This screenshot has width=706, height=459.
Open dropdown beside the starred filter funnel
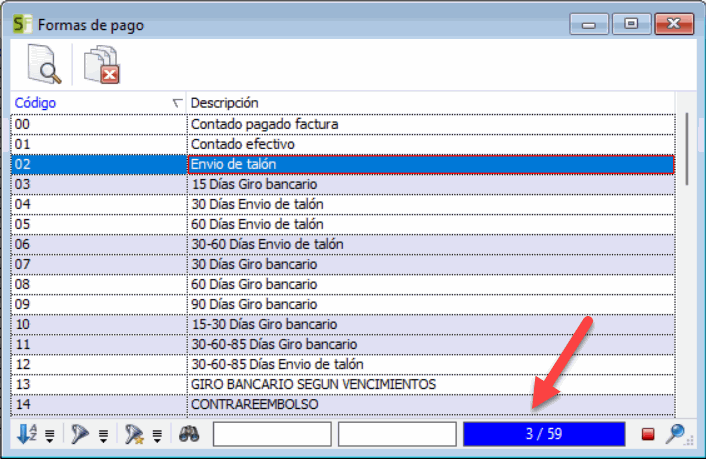pos(157,435)
